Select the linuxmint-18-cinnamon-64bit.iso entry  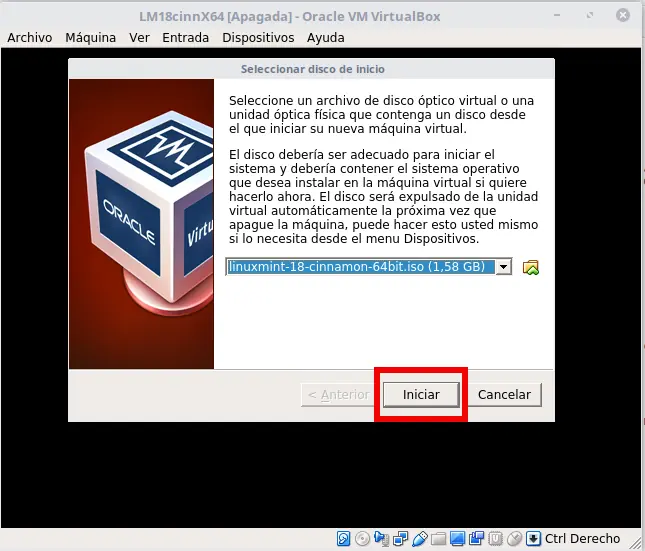(x=360, y=267)
